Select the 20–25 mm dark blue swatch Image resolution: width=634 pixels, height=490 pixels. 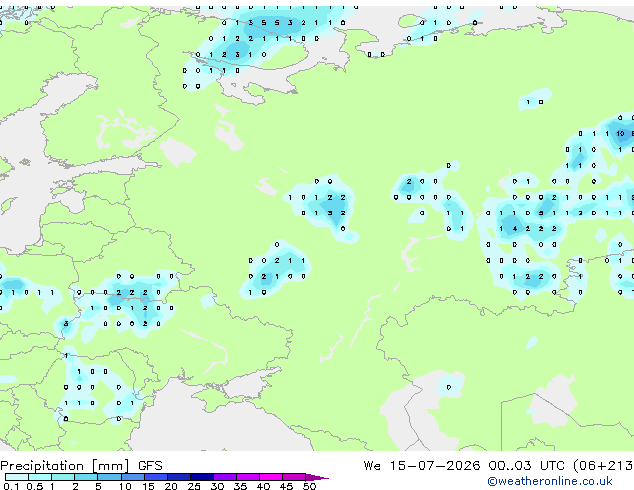pos(179,477)
